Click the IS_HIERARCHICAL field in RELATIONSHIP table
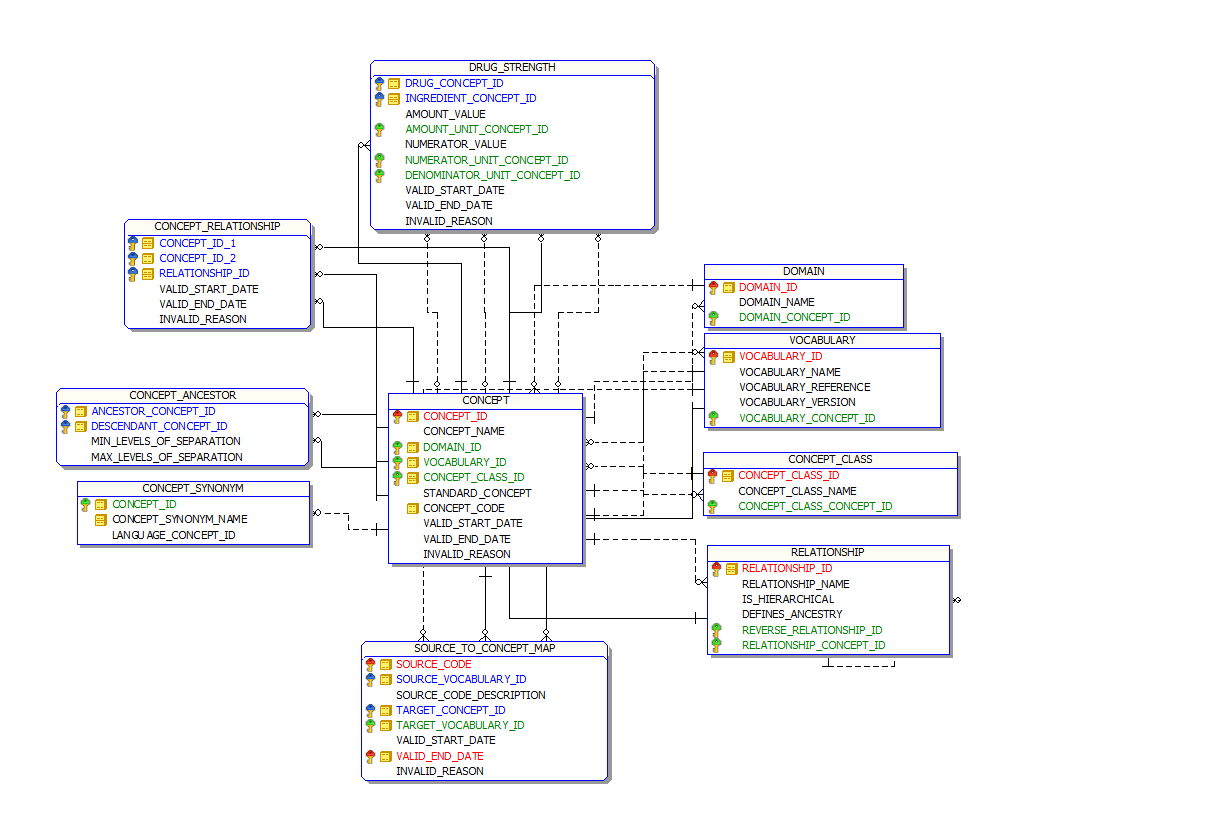Screen dimensions: 1216x821 [x=788, y=599]
